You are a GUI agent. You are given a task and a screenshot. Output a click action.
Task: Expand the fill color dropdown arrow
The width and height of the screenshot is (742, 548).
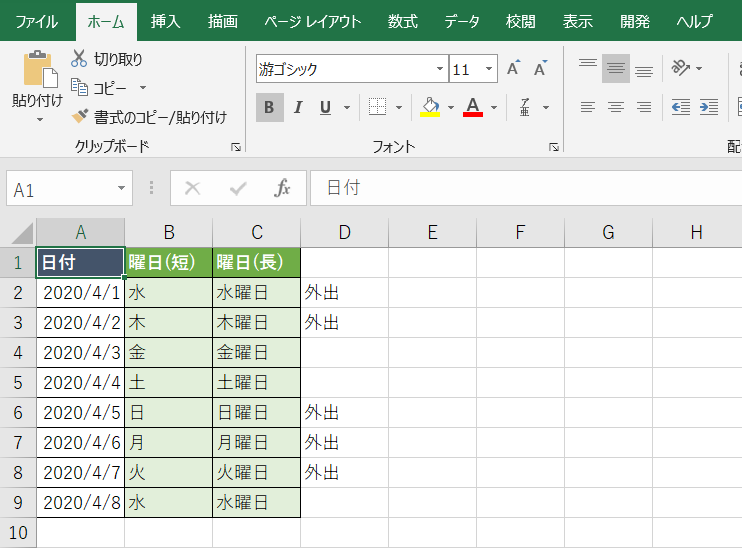coord(450,107)
